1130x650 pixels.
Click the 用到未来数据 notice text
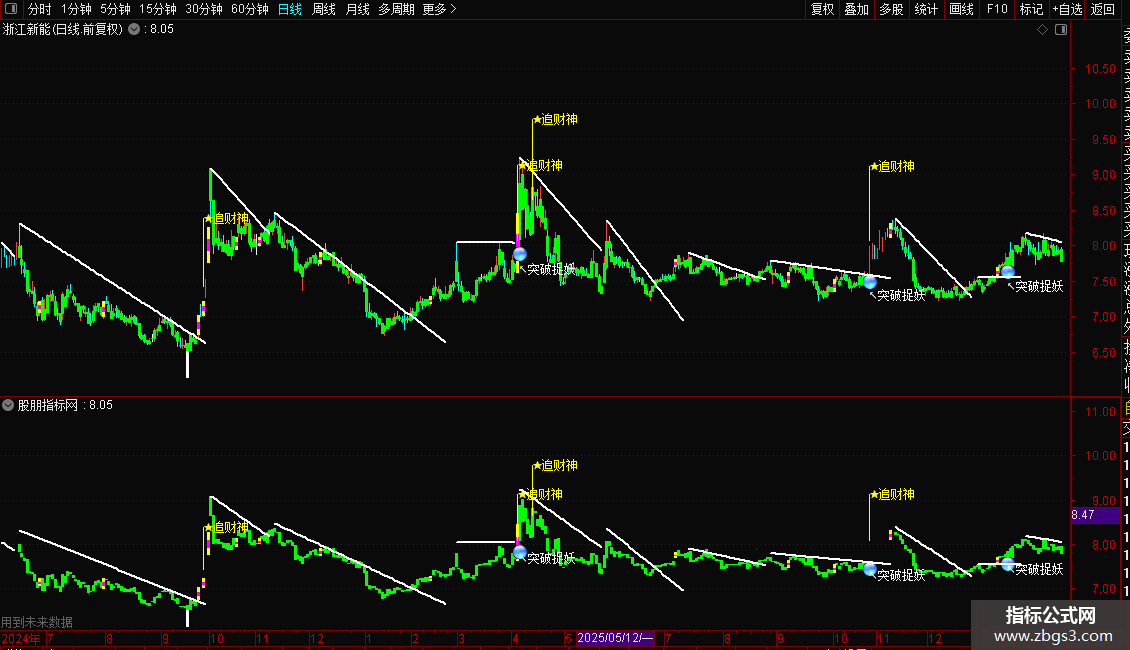click(37, 622)
